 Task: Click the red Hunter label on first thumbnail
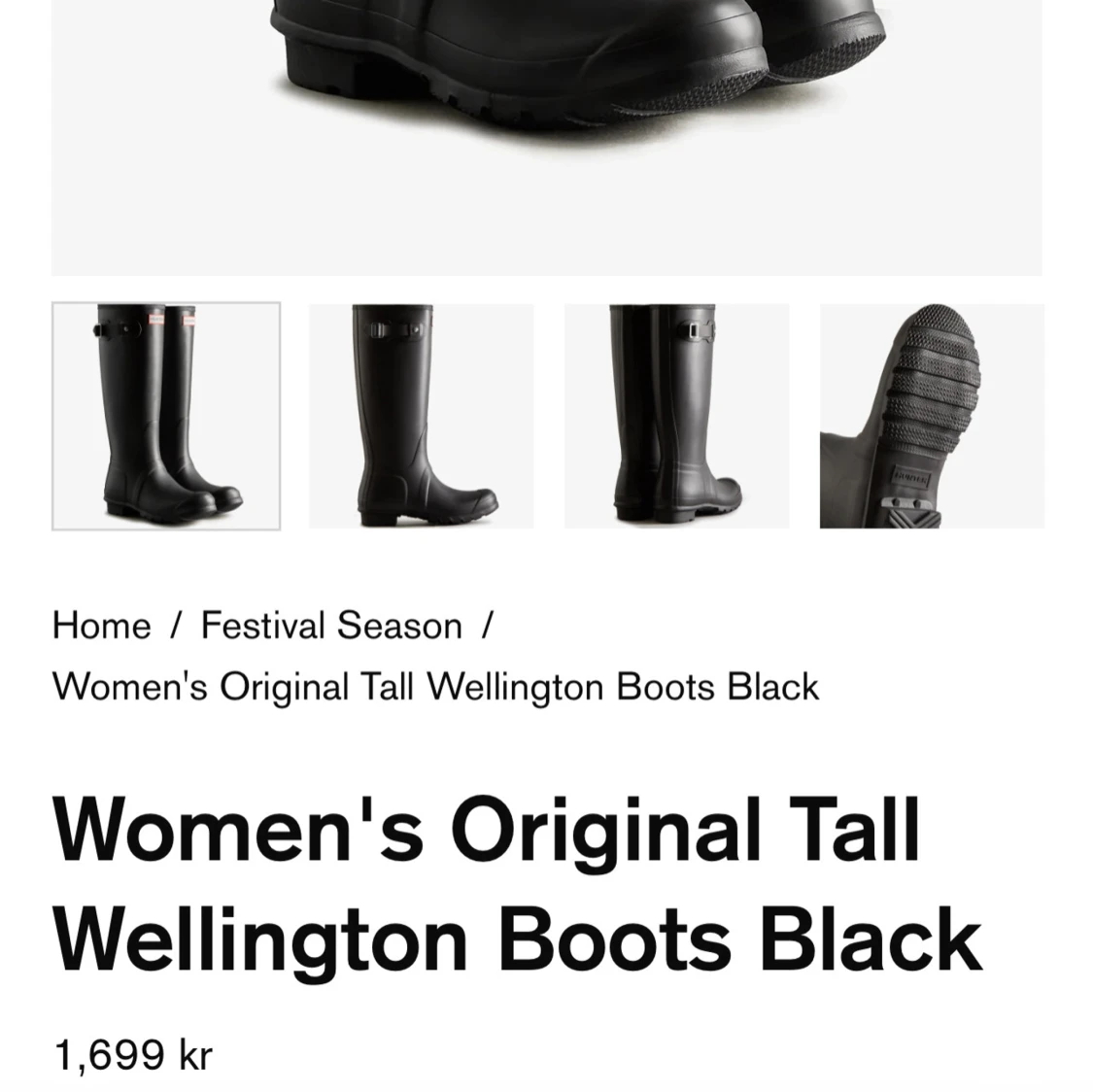click(x=155, y=320)
